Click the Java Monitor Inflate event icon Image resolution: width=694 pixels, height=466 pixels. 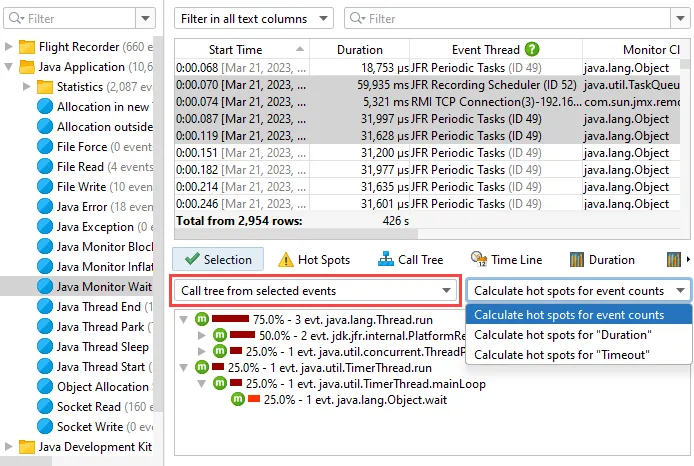[45, 266]
